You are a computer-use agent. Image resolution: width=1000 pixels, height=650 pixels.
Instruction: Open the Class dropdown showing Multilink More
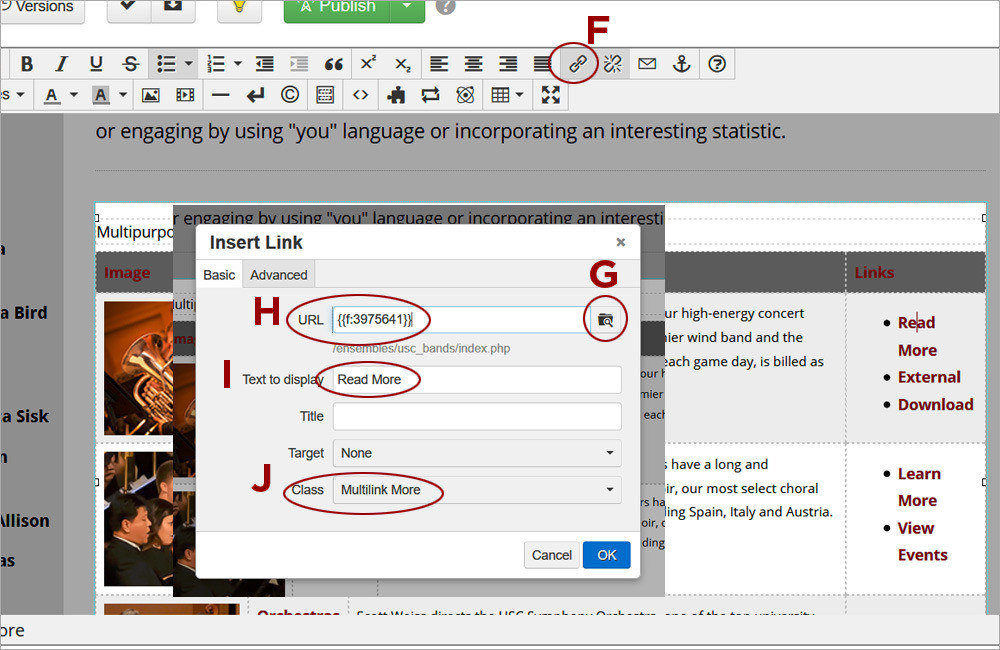pyautogui.click(x=477, y=490)
